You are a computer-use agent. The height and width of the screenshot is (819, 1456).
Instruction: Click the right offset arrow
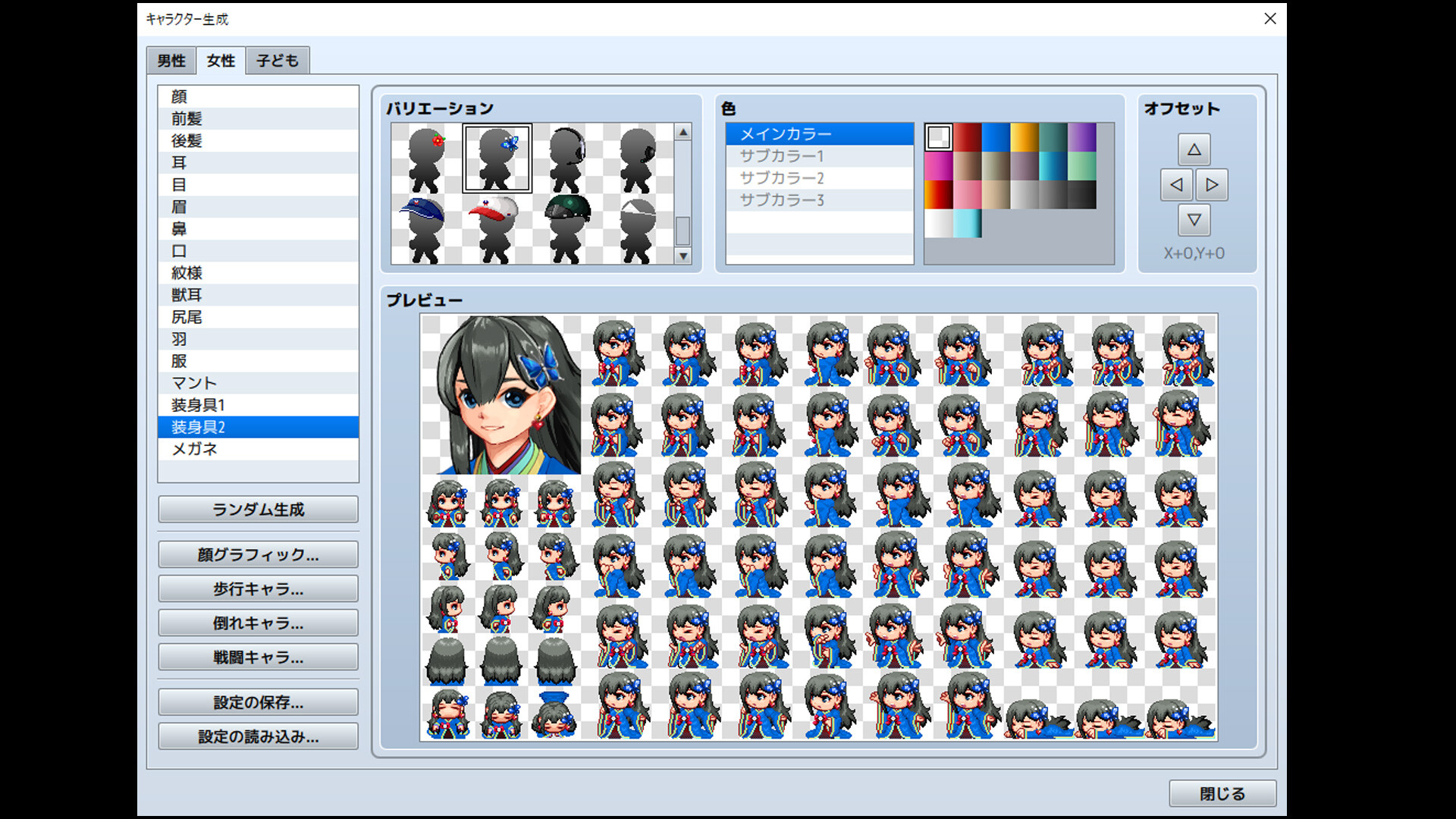click(1213, 184)
